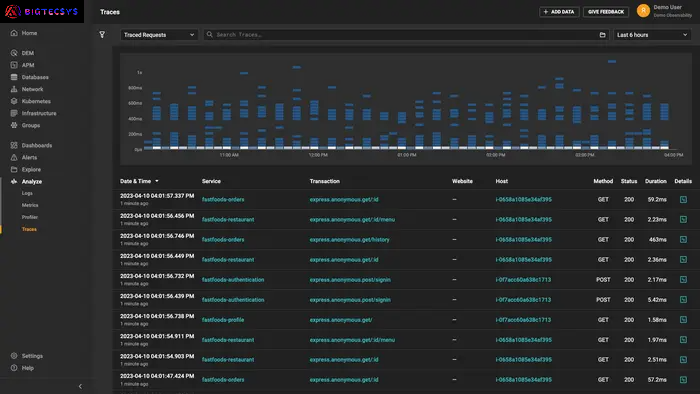Screen dimensions: 700x394
Task: Open Alerts bell icon
Action: pos(14,157)
